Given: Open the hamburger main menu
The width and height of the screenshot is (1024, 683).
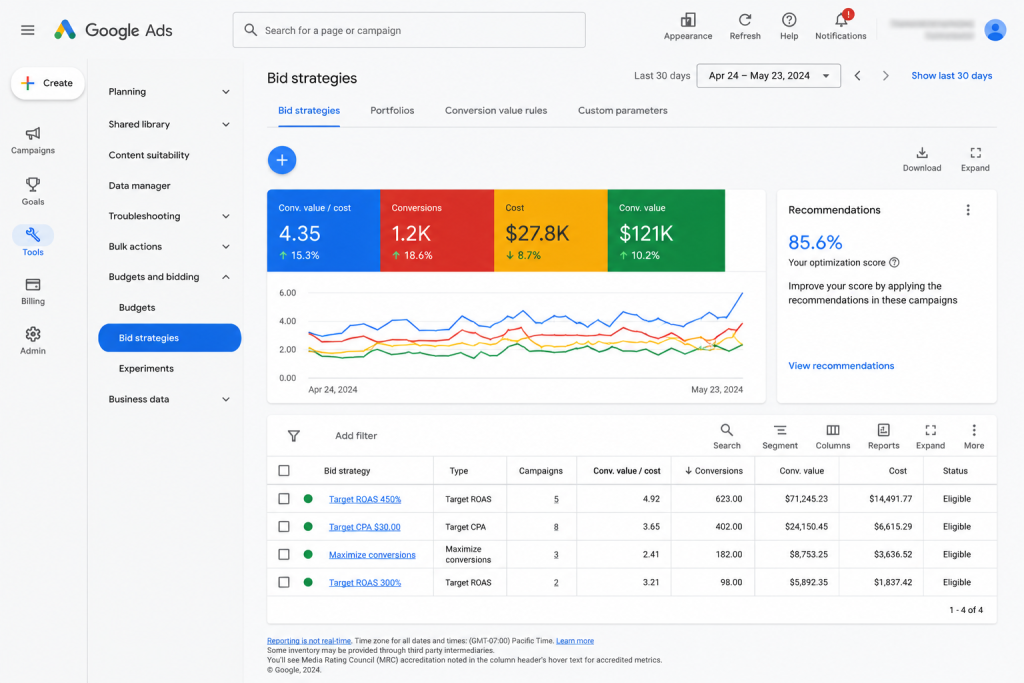Looking at the screenshot, I should point(27,30).
